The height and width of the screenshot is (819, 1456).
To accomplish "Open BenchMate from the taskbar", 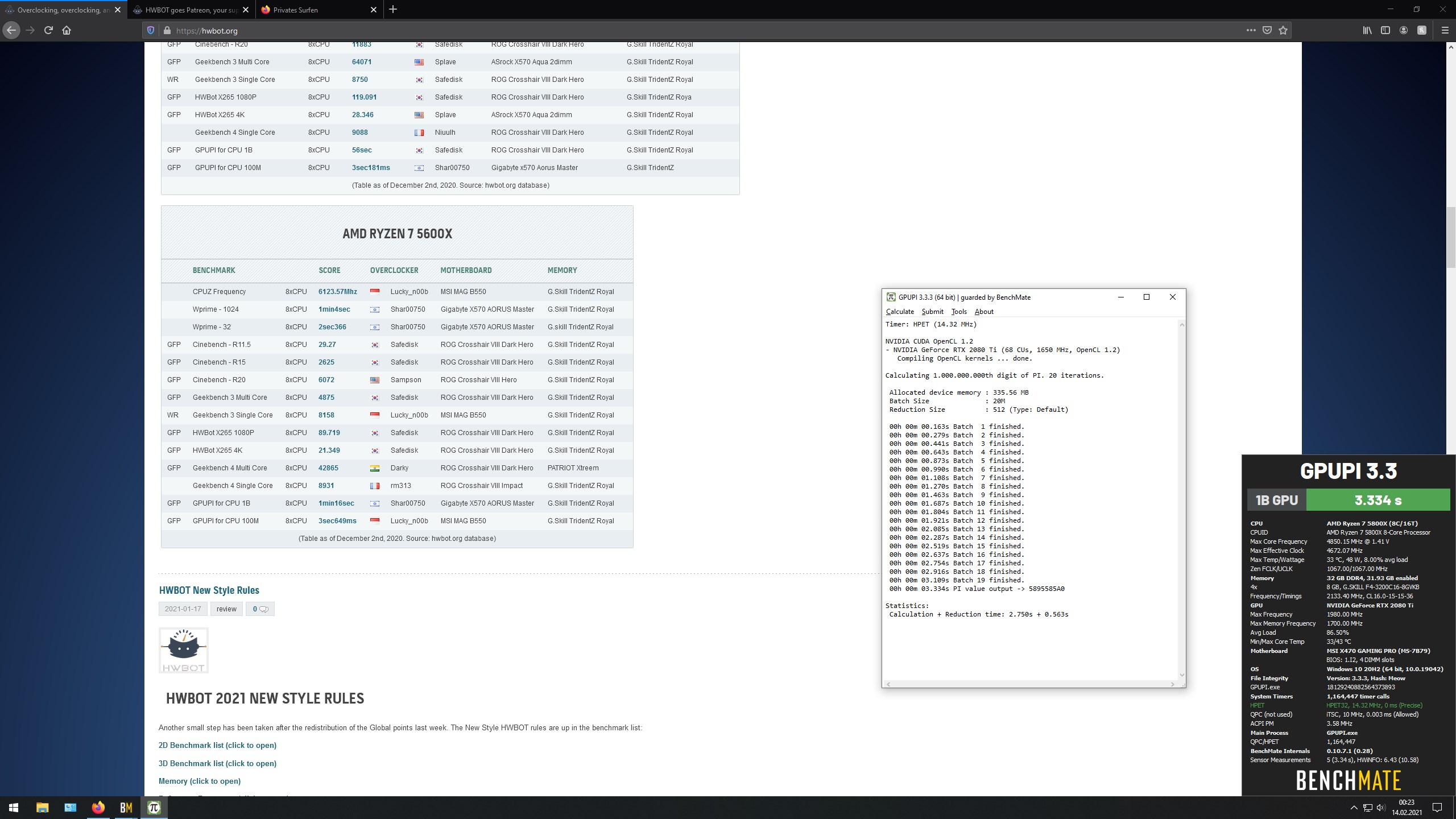I will [x=126, y=808].
